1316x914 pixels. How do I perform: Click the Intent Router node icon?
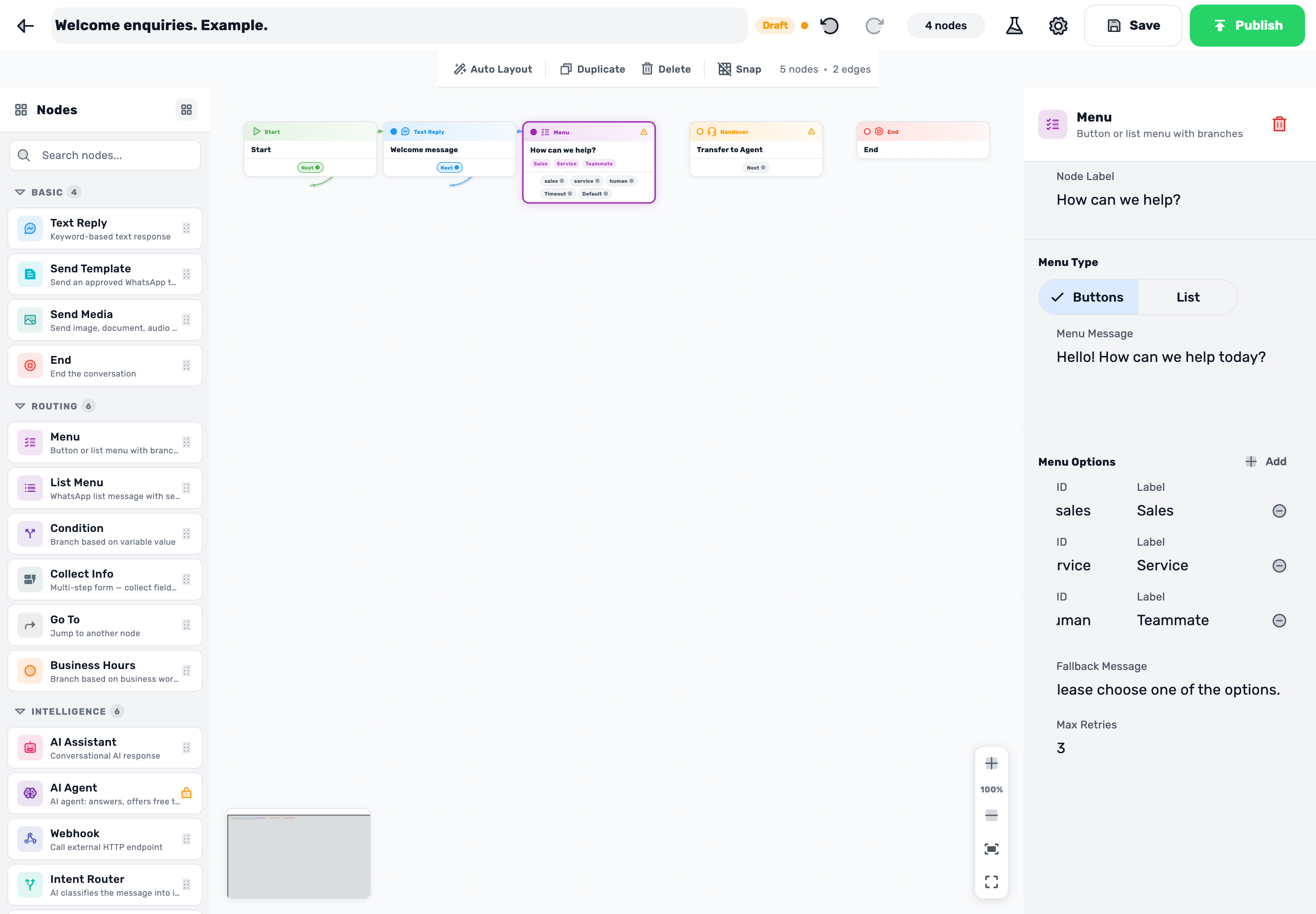click(30, 884)
